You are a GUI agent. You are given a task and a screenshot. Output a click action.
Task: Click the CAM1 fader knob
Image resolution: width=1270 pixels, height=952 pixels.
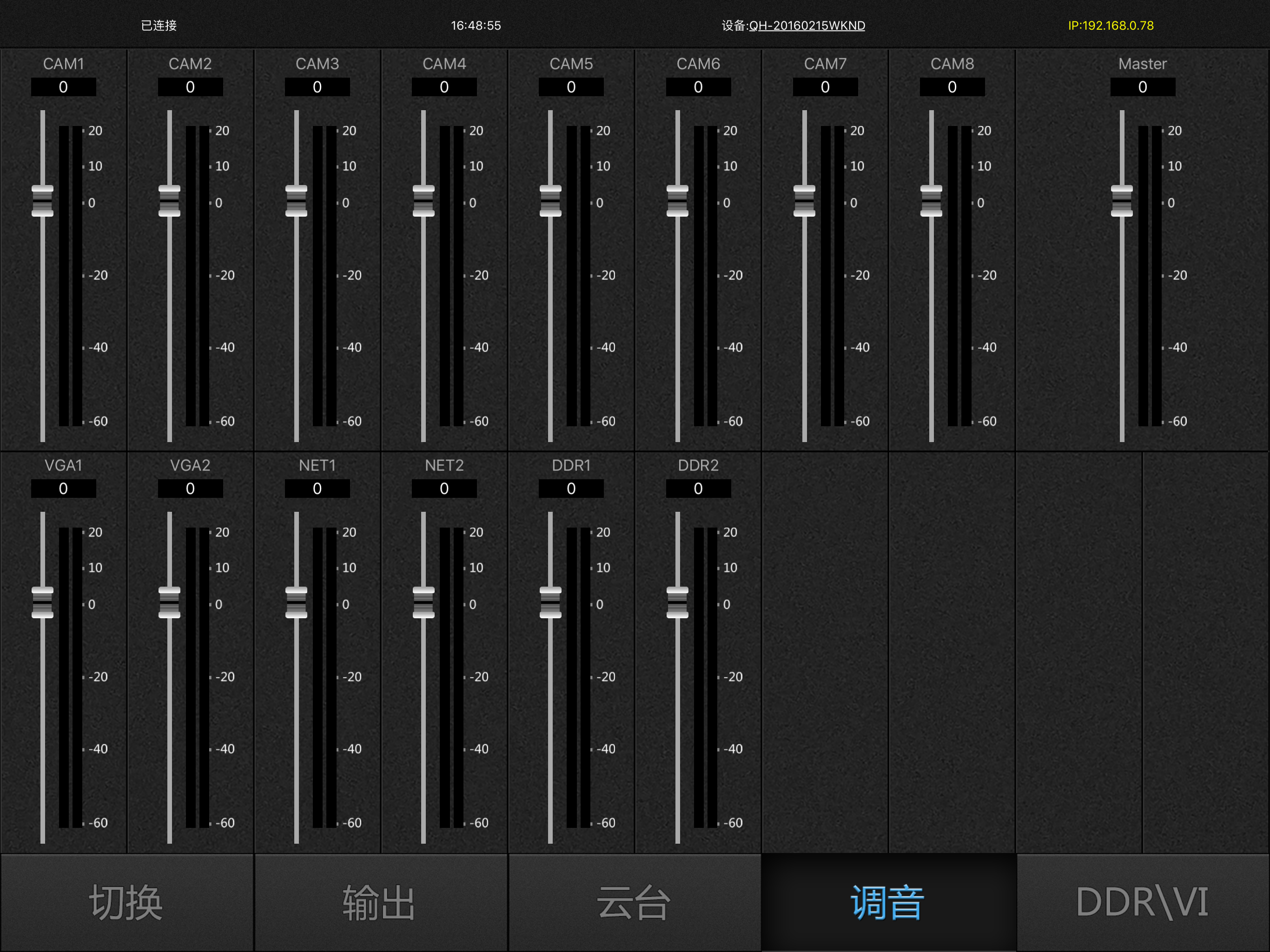tap(42, 201)
